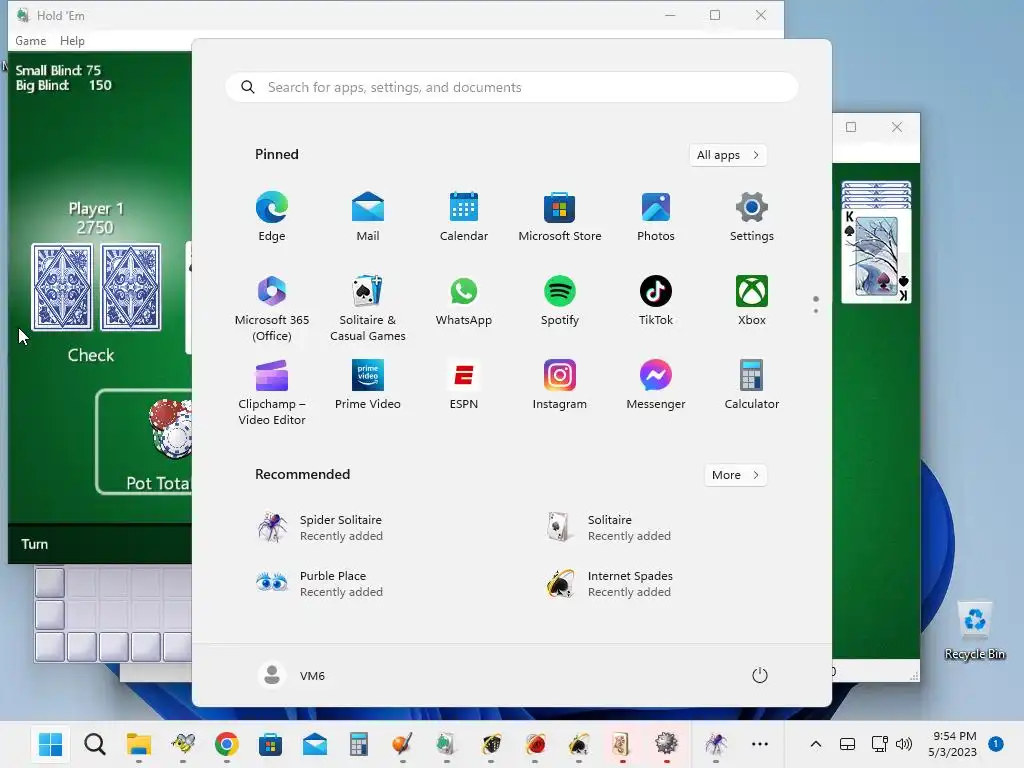1024x768 pixels.
Task: Switch to Google Chrome on the taskbar
Action: click(227, 744)
